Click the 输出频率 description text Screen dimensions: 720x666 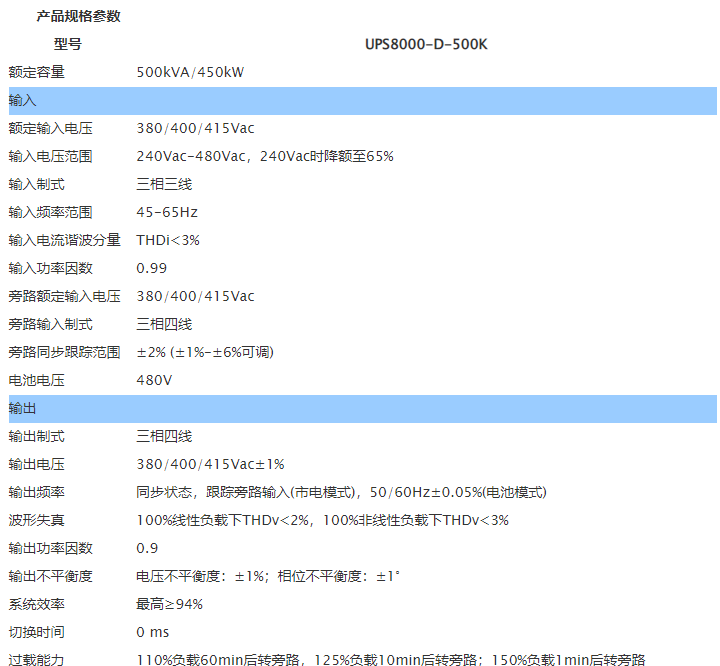(x=341, y=492)
